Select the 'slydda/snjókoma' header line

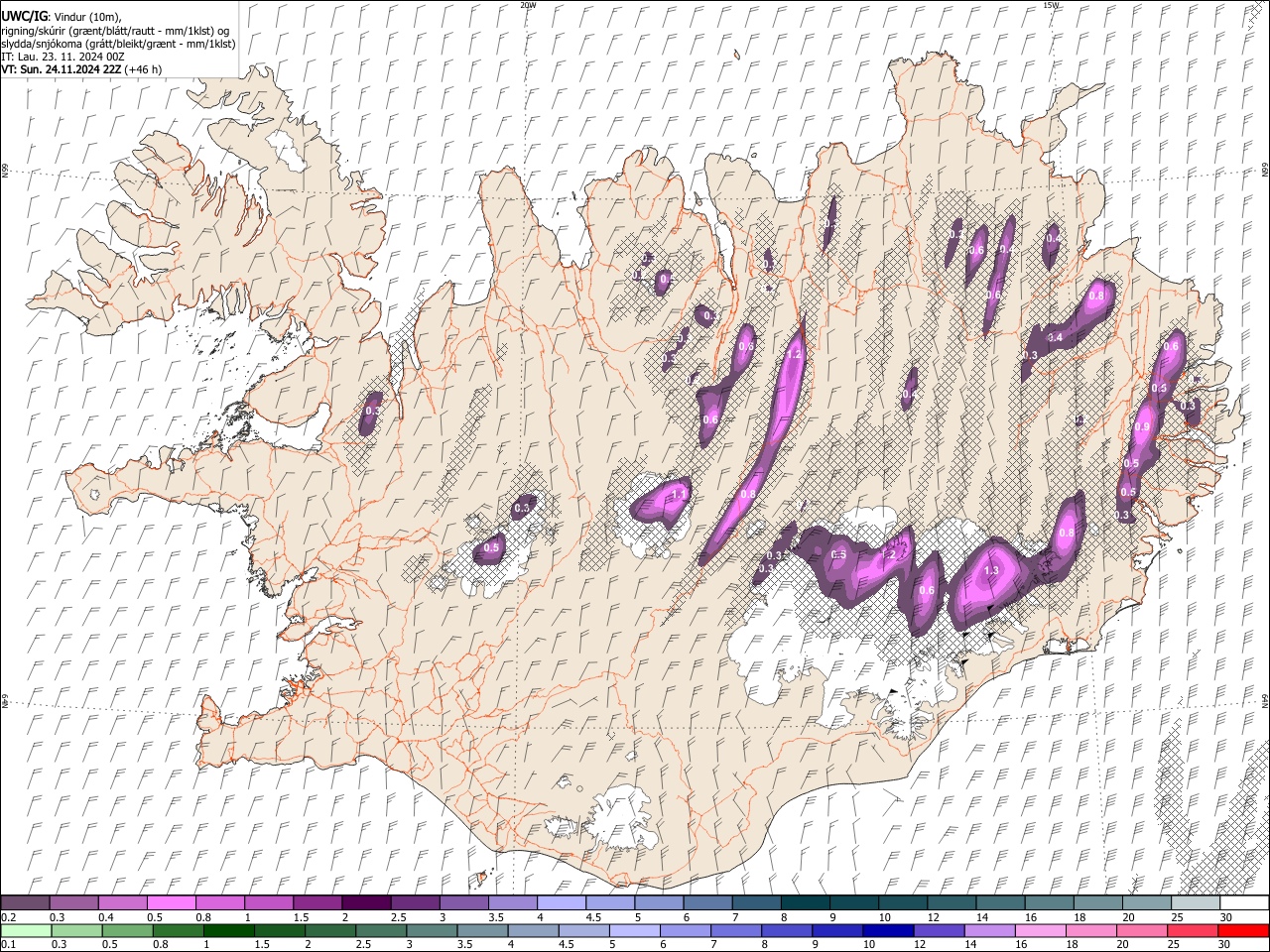click(x=118, y=44)
